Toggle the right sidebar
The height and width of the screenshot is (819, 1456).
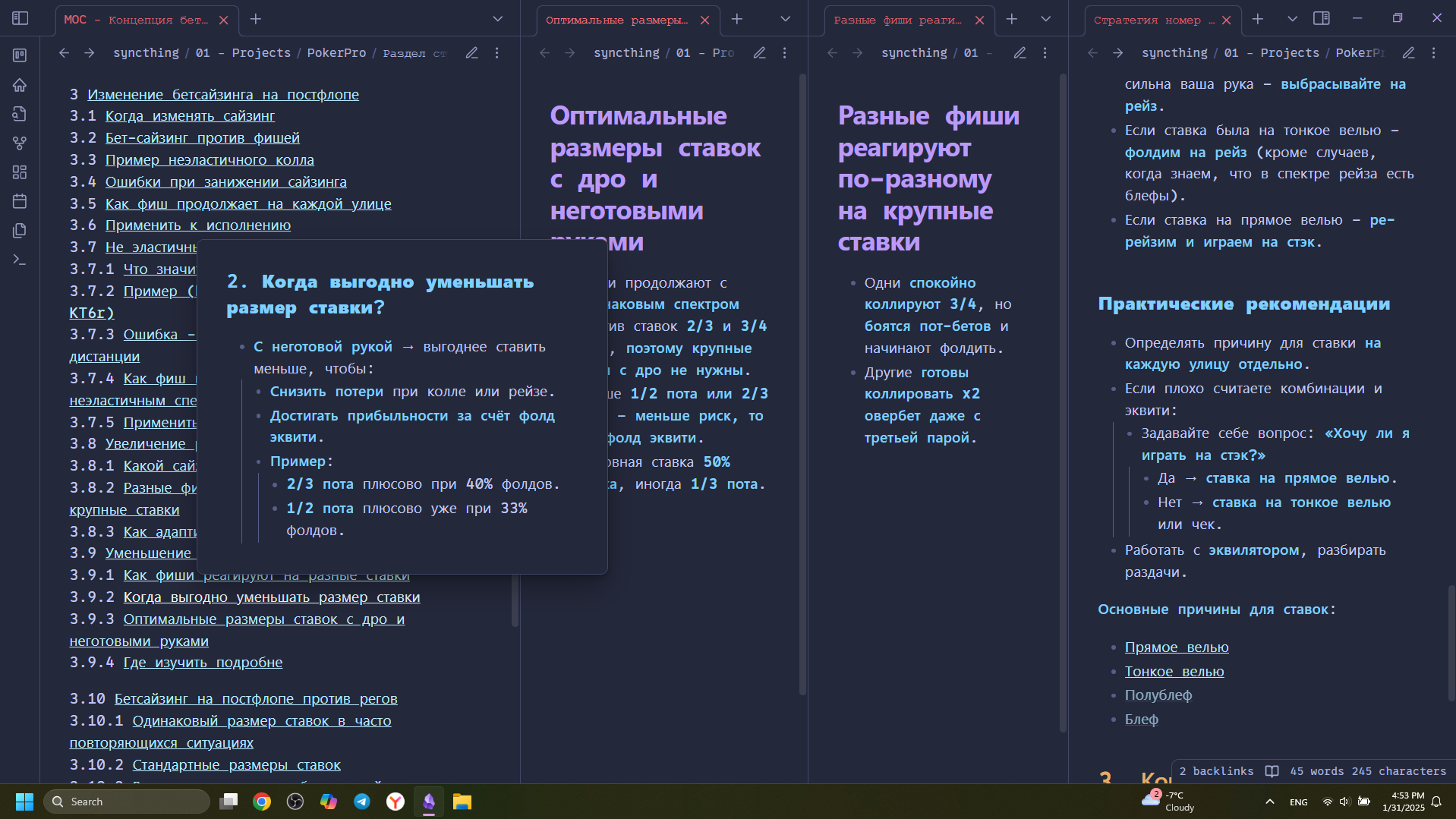click(1322, 18)
